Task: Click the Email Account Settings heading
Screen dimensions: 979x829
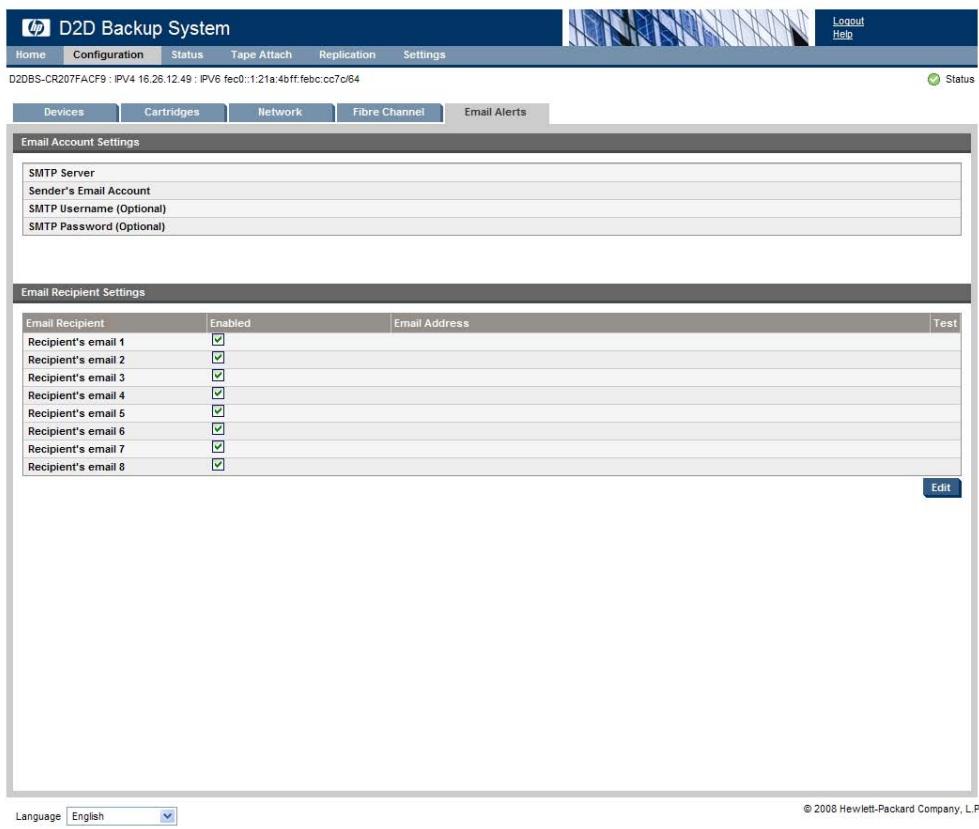Action: (80, 142)
